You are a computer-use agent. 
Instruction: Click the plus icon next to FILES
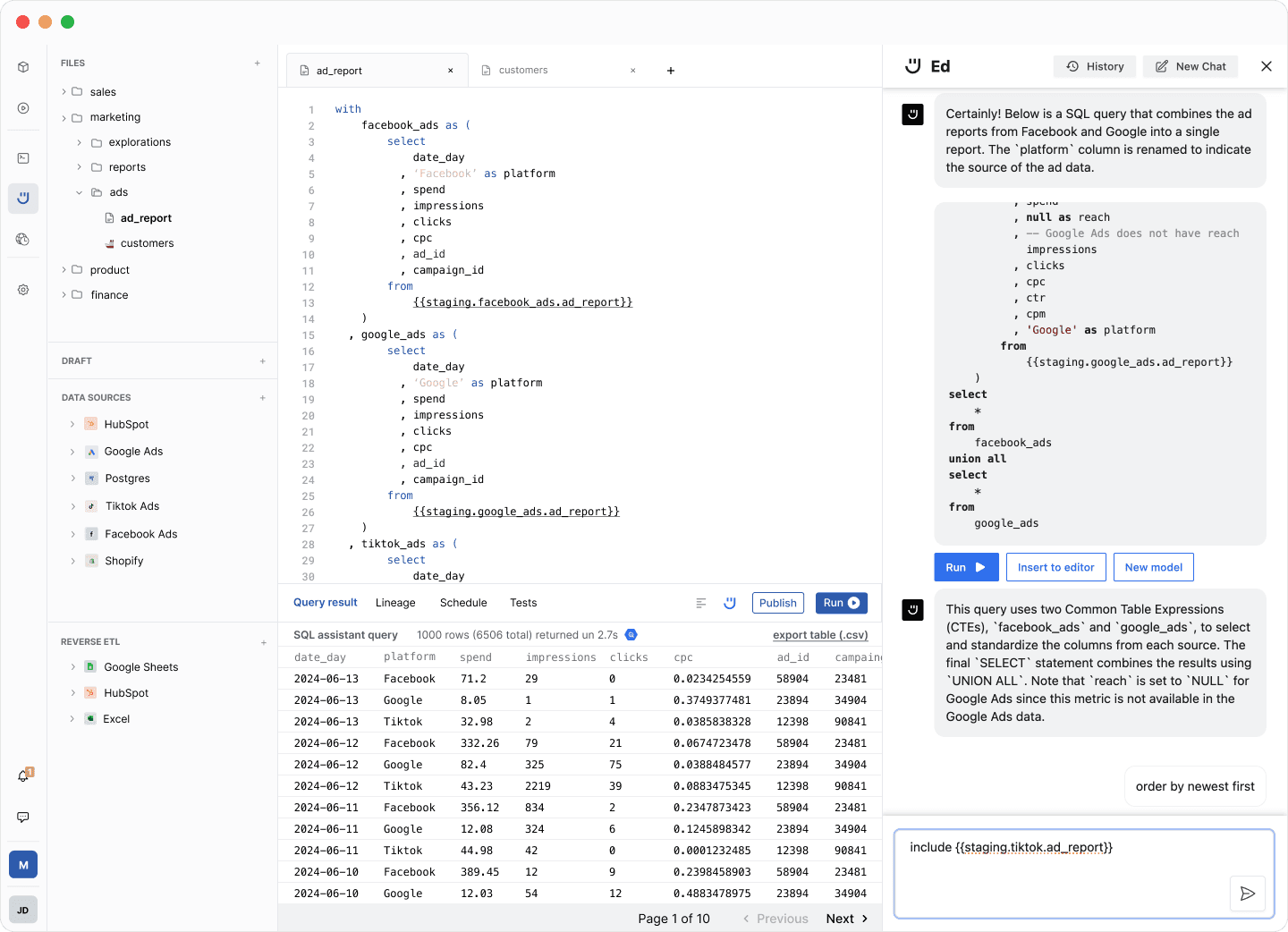[258, 64]
